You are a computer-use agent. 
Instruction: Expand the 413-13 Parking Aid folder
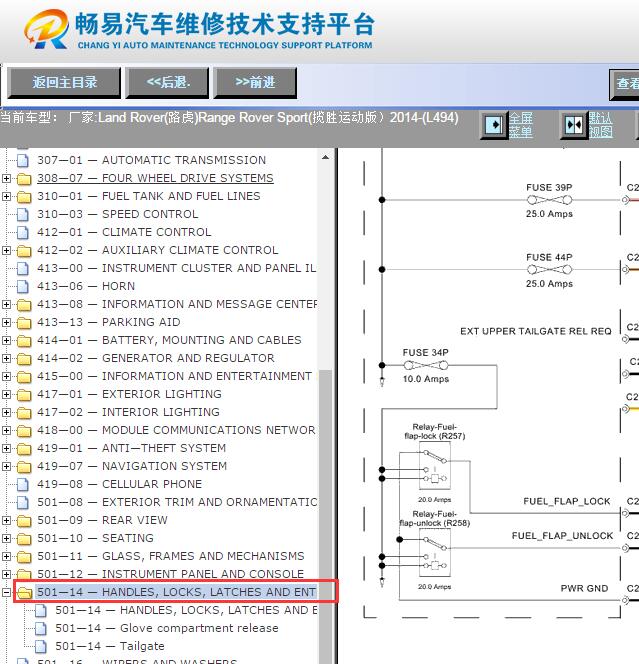(7, 323)
